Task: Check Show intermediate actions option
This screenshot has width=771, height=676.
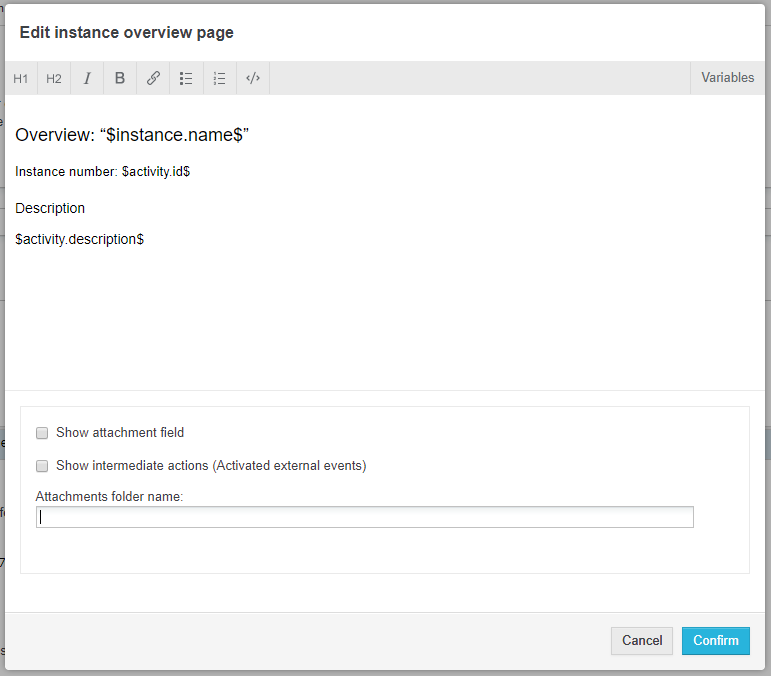Action: point(42,466)
